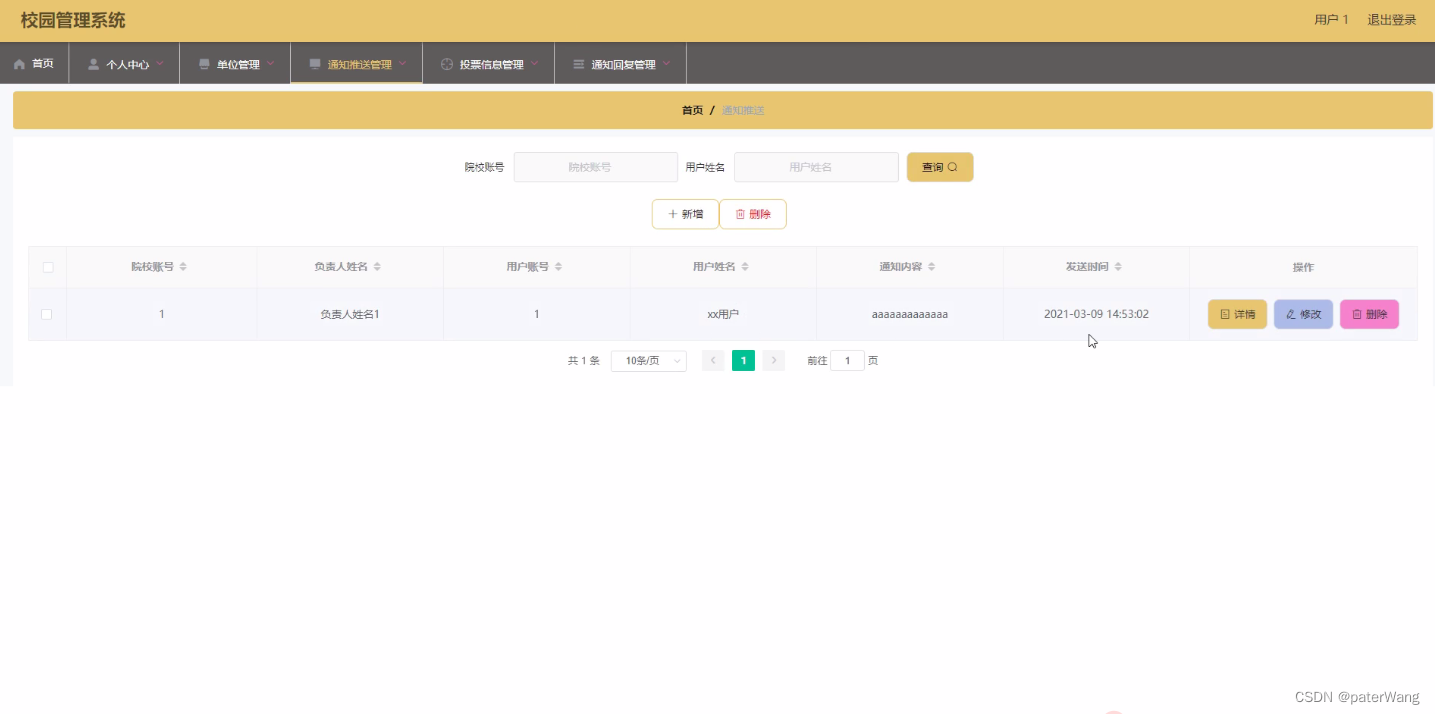1435x714 pixels.
Task: Sort by 用户账号 column arrows
Action: (x=558, y=267)
